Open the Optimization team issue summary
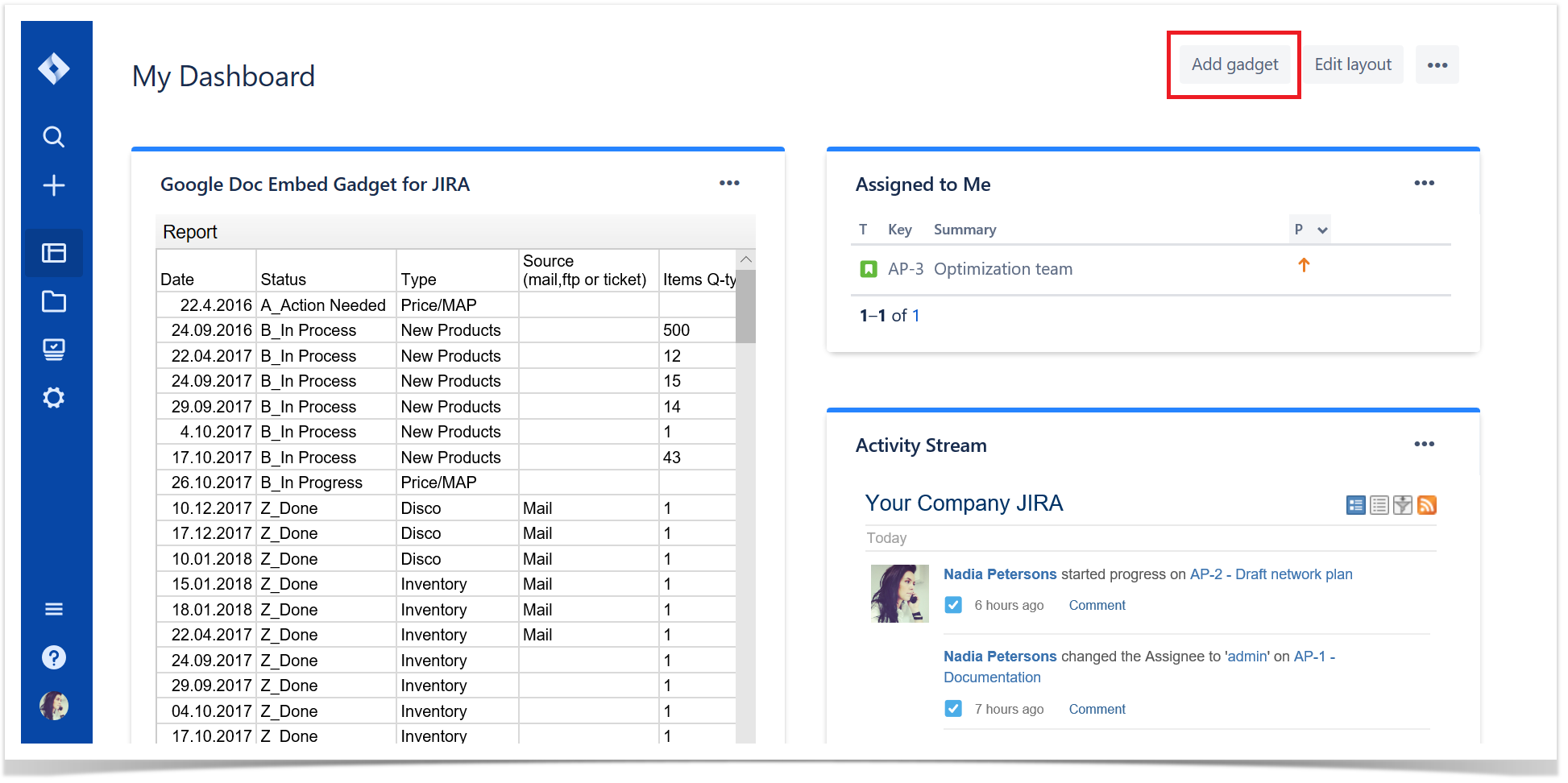Viewport: 1568px width, 783px height. pos(1003,269)
